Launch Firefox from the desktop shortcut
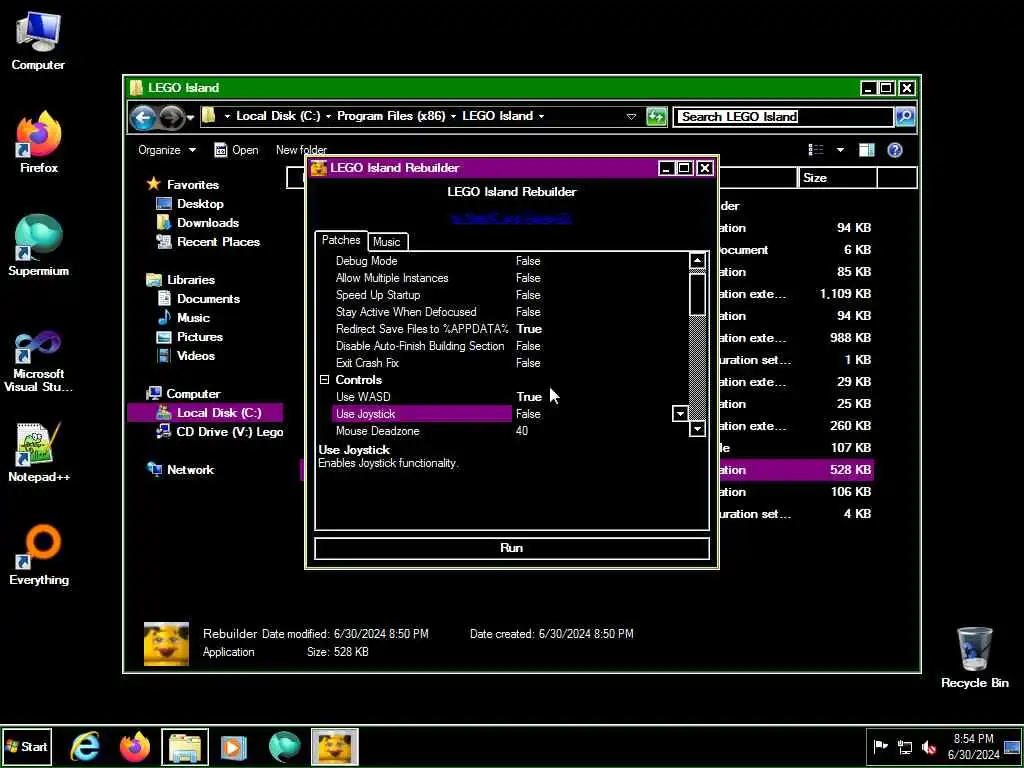Screen dimensions: 1024x768 (39, 142)
